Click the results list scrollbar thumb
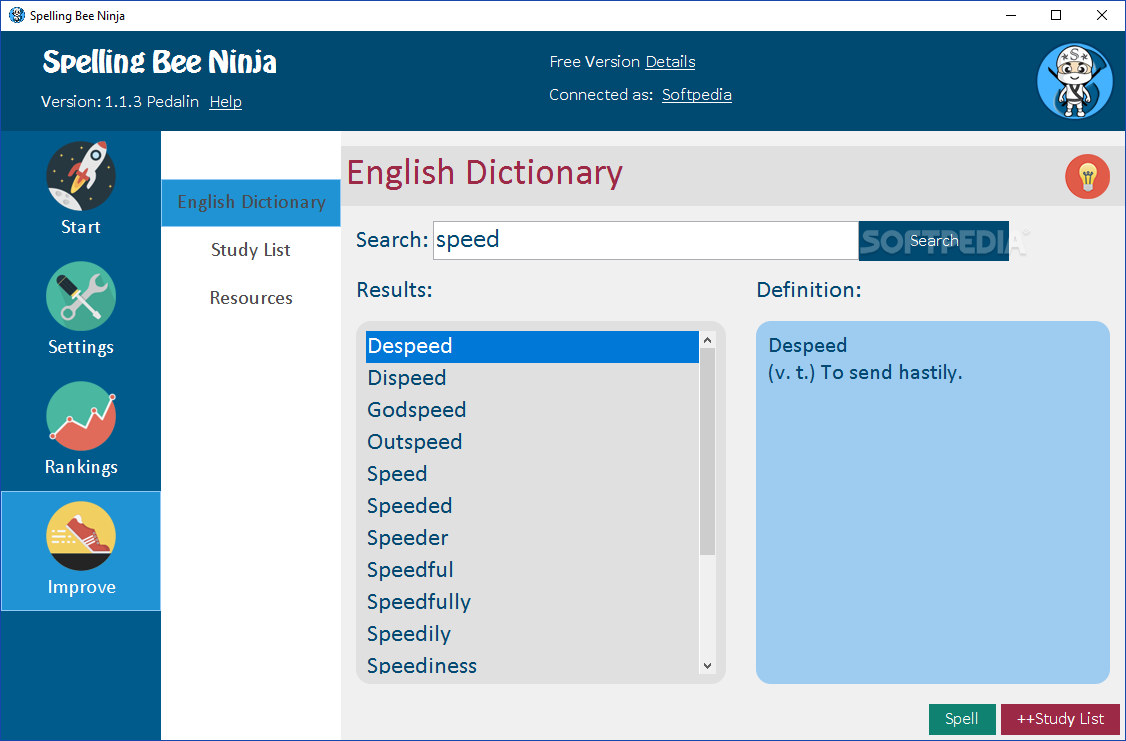Image resolution: width=1126 pixels, height=741 pixels. [x=707, y=451]
